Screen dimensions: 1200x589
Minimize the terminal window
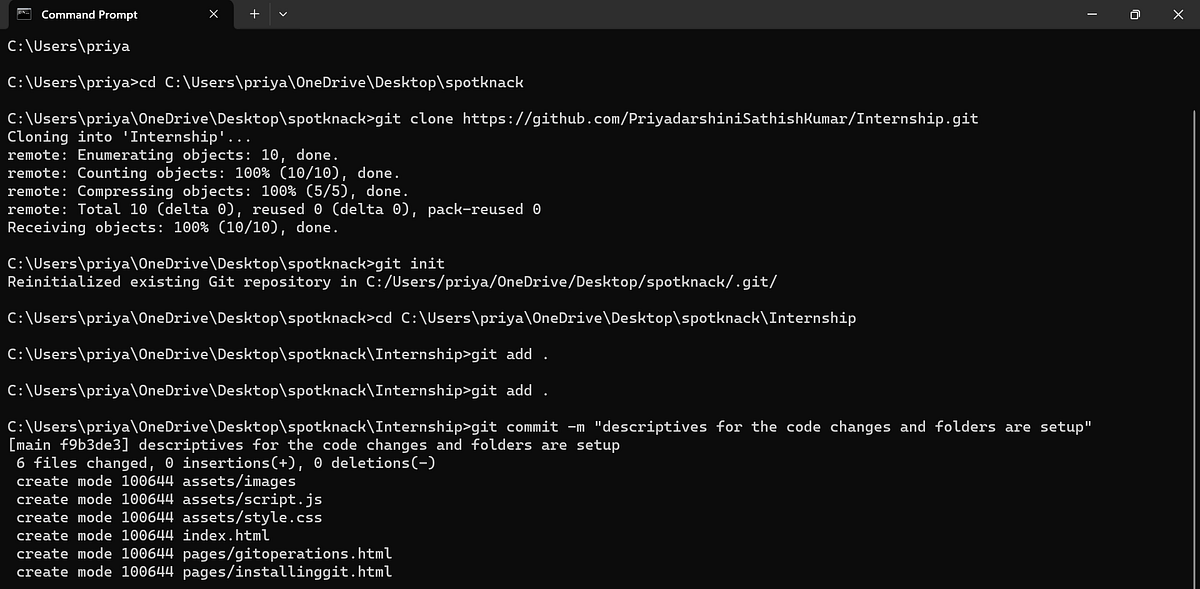tap(1091, 14)
